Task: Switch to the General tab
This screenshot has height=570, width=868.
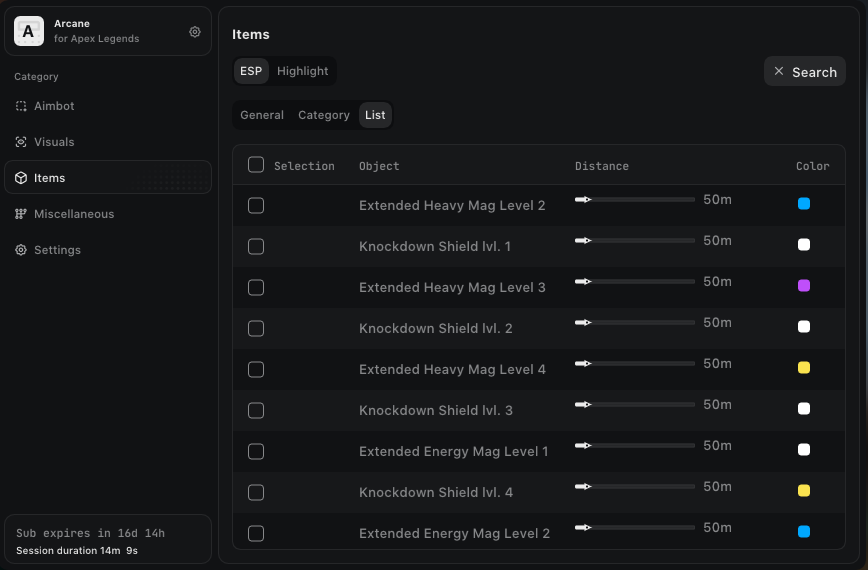Action: click(x=262, y=115)
